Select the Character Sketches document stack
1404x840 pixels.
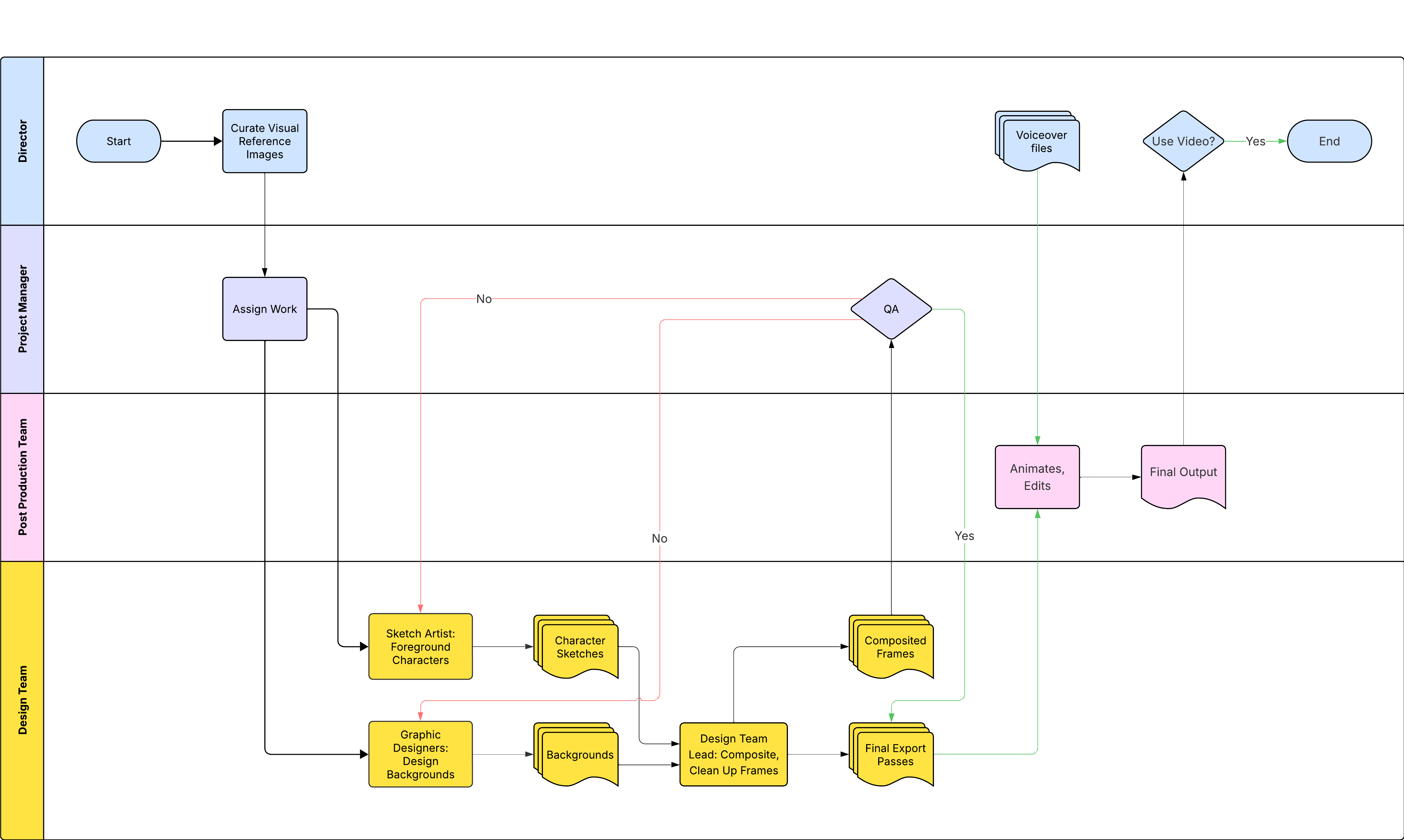[x=576, y=646]
